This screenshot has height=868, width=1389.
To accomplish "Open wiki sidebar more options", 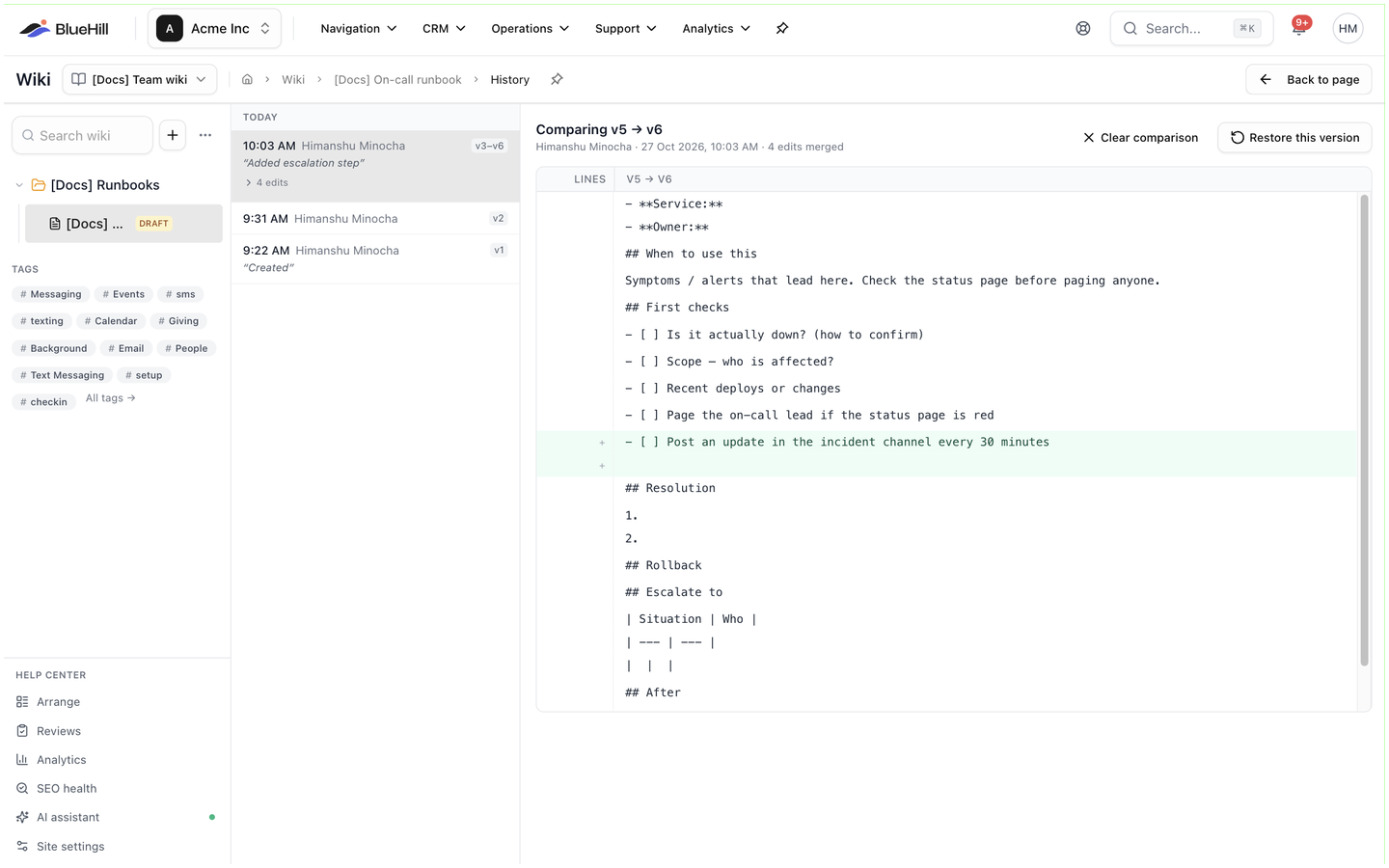I will click(x=205, y=136).
